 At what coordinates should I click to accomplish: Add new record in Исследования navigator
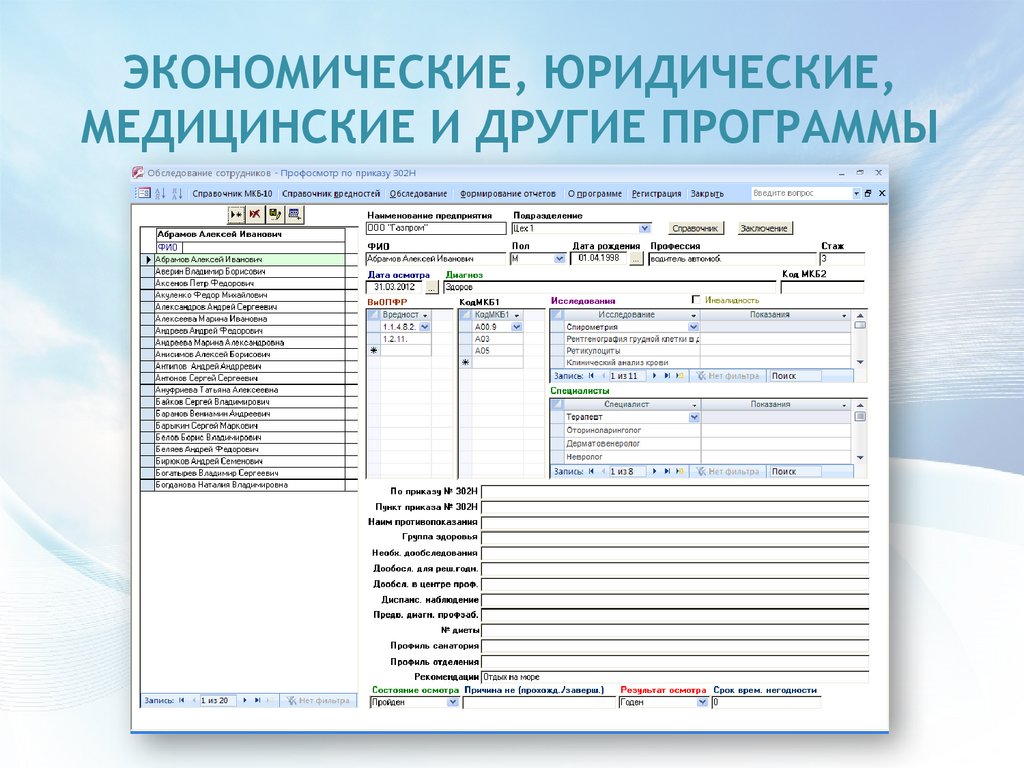(680, 376)
